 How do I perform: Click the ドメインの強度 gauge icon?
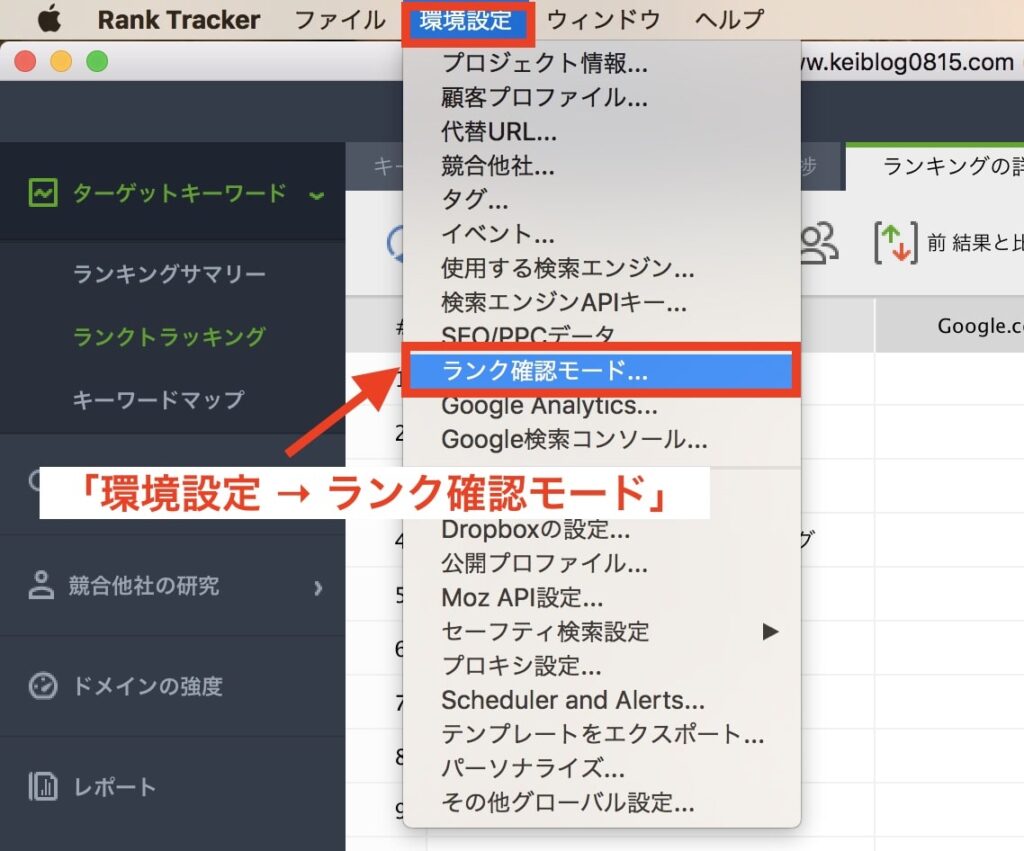tap(43, 686)
